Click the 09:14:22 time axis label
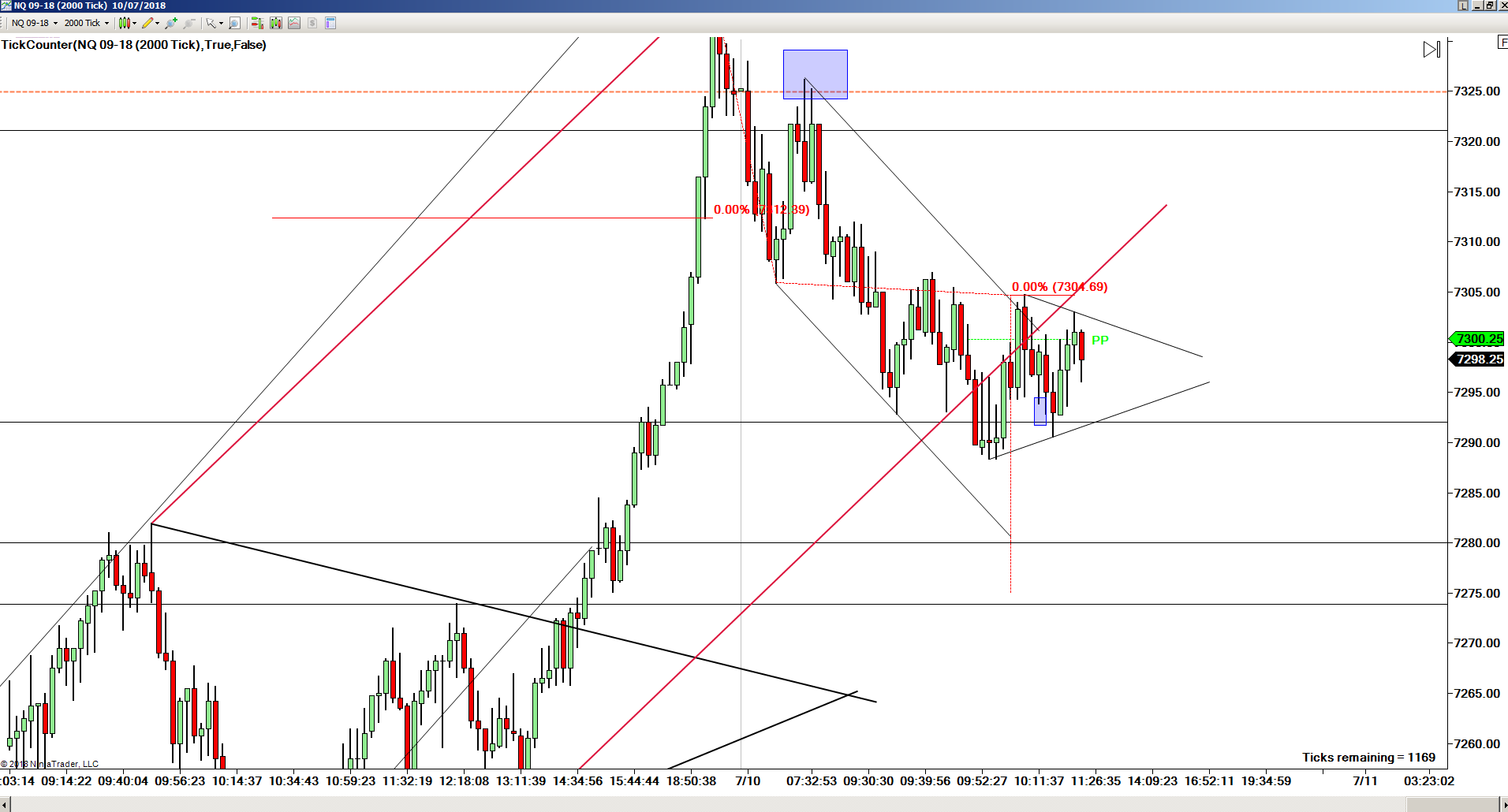1508x812 pixels. click(x=66, y=781)
